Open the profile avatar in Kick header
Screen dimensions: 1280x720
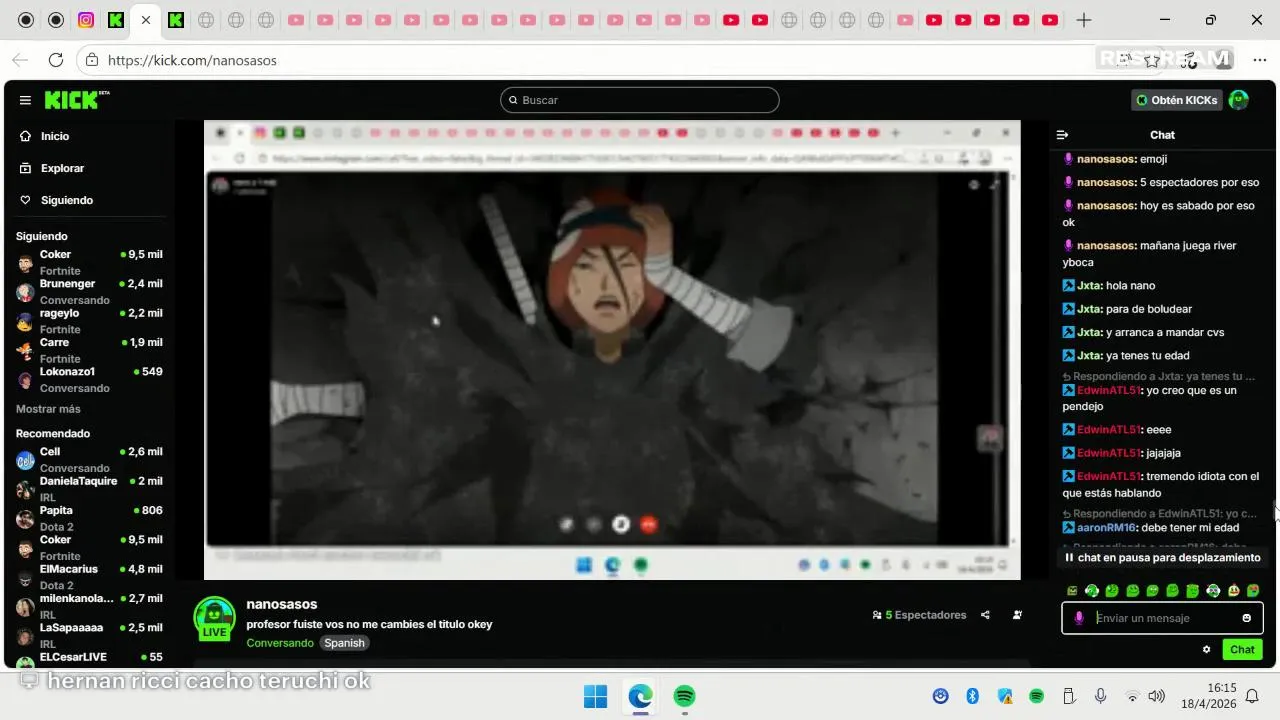1239,100
